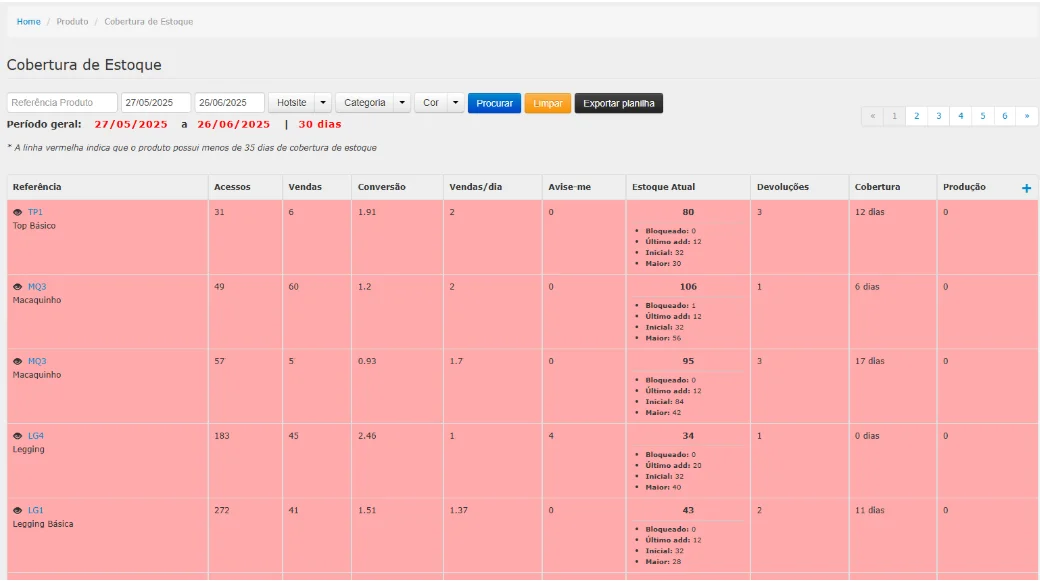This screenshot has height=581, width=1040.
Task: Click the blue Procurar button
Action: [x=494, y=103]
